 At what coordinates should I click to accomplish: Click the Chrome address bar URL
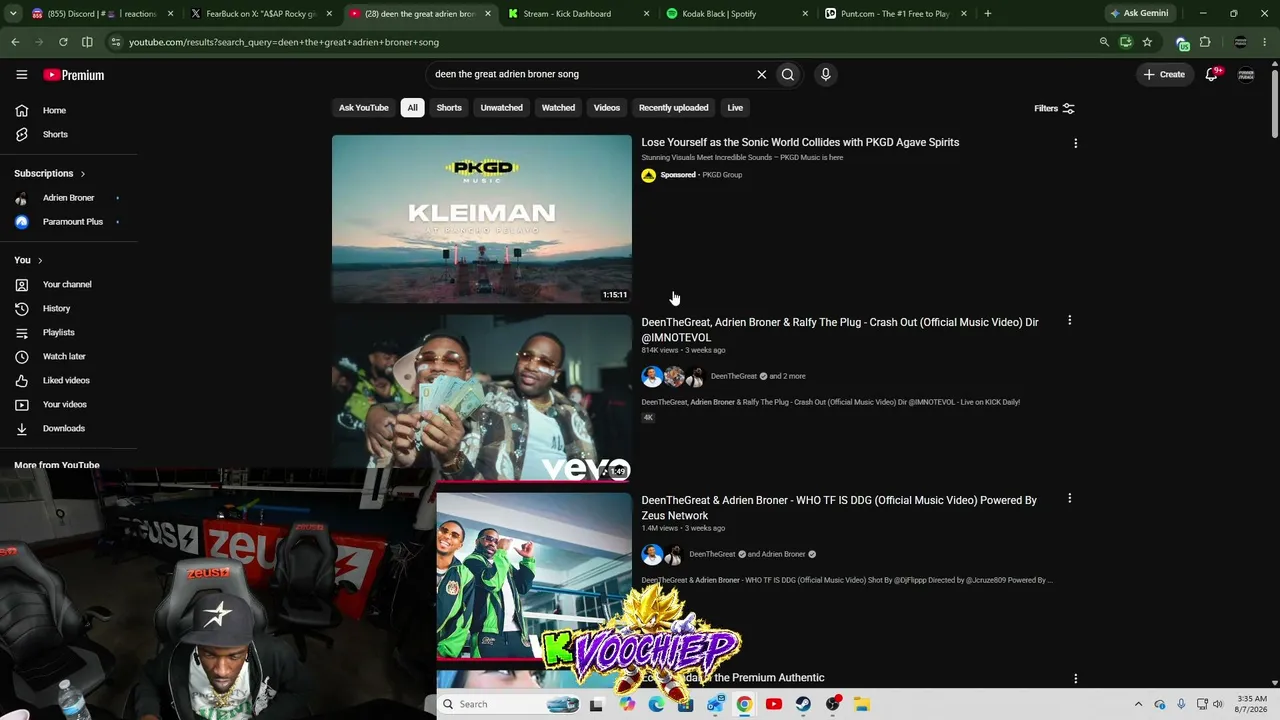point(284,42)
